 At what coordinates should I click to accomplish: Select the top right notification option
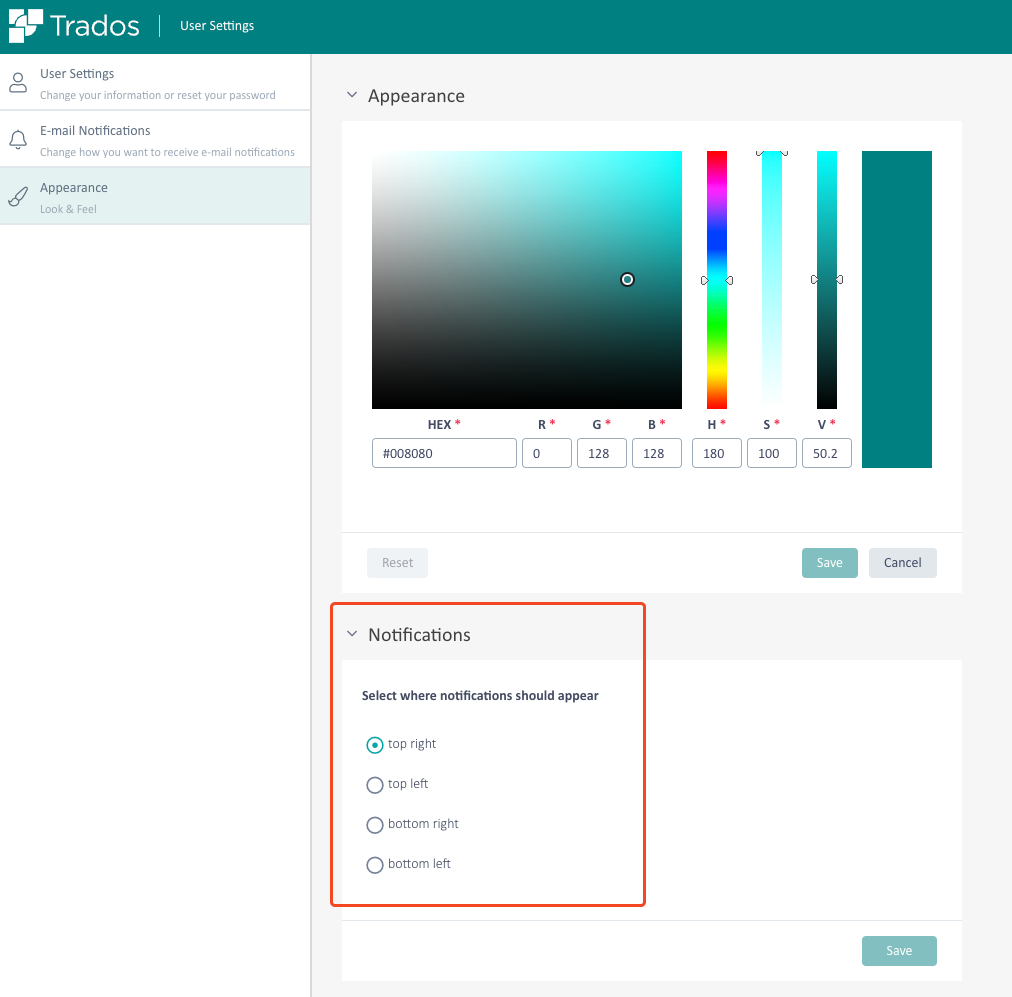click(375, 745)
